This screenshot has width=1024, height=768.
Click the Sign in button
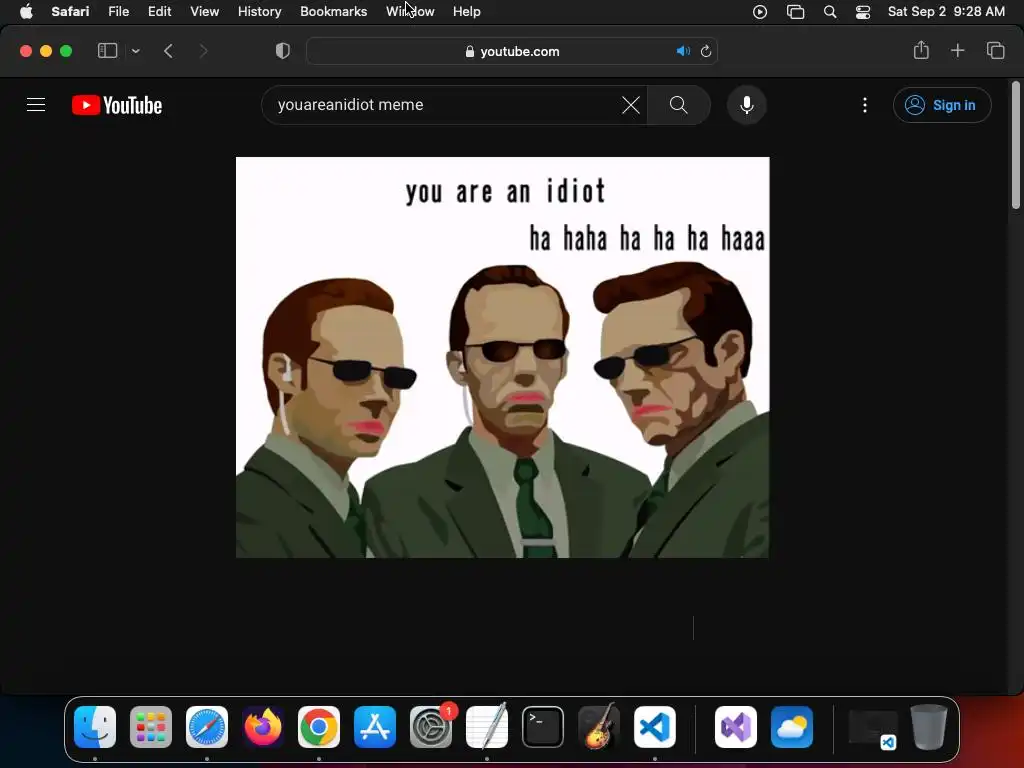click(x=942, y=105)
